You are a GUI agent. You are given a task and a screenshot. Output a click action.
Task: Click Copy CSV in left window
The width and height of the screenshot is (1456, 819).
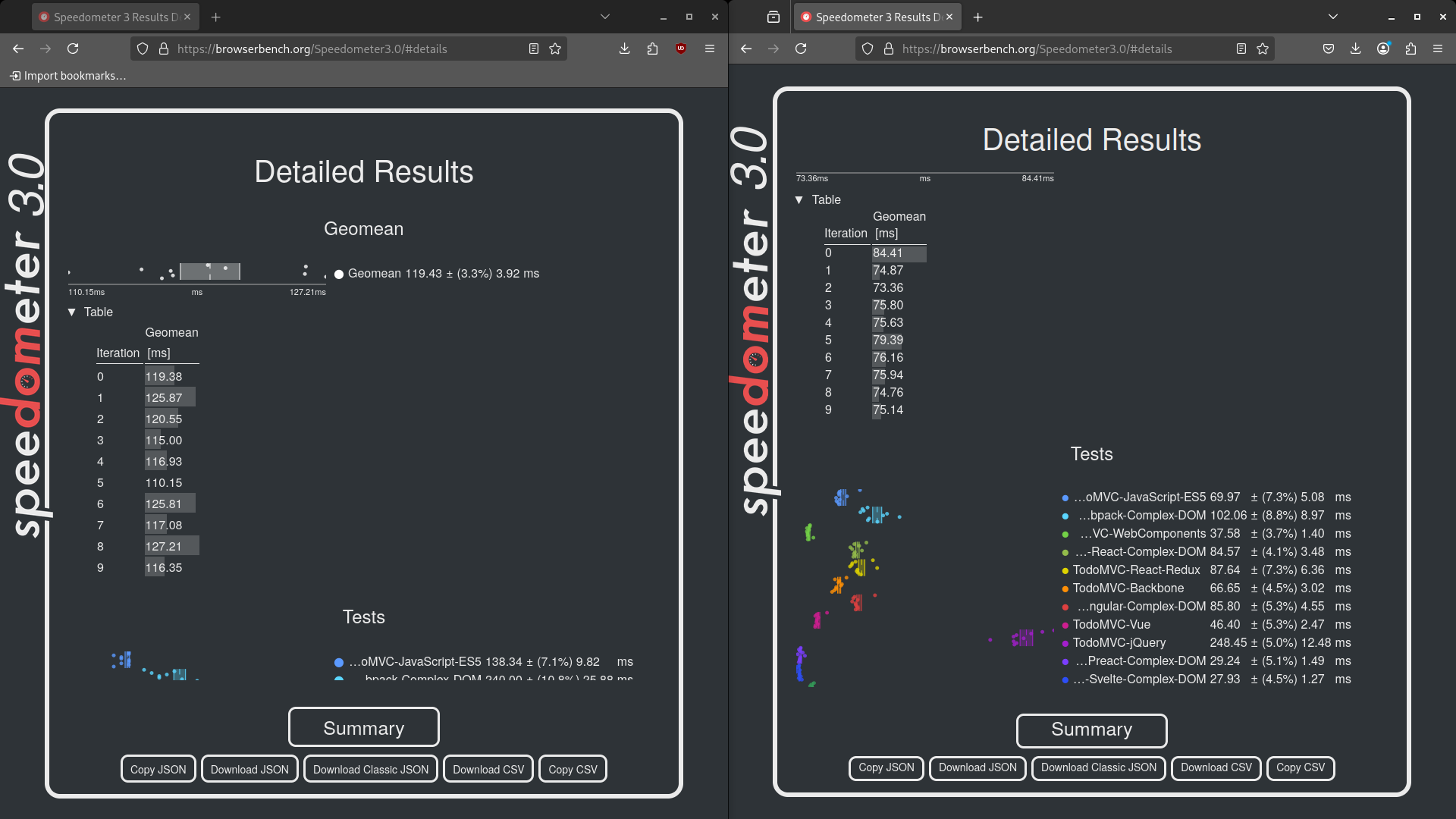tap(573, 769)
